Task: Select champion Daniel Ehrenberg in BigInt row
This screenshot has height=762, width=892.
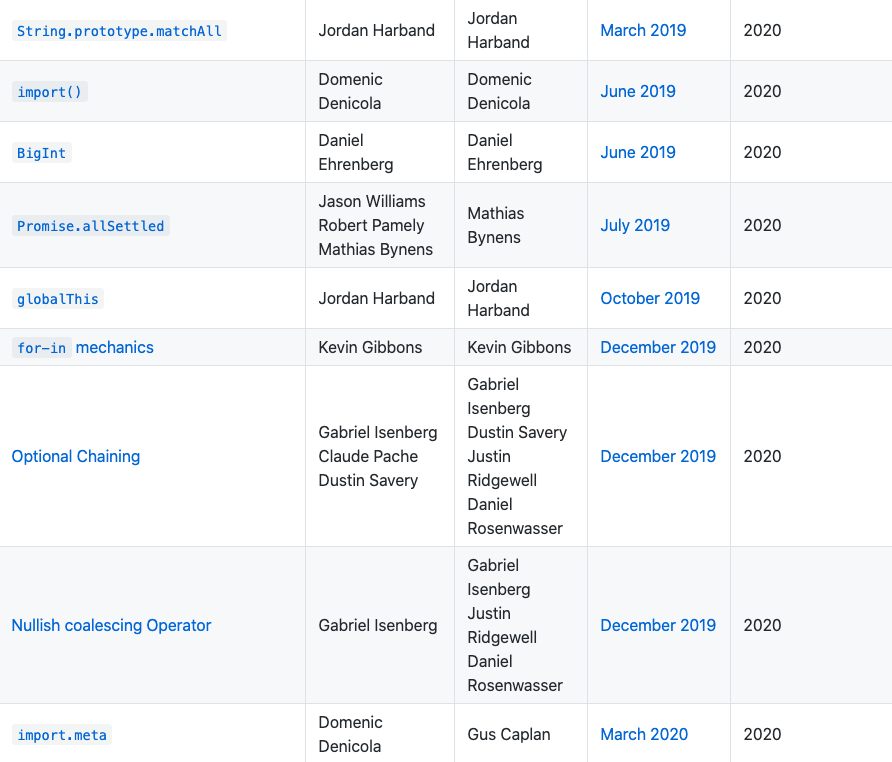Action: pyautogui.click(x=505, y=152)
